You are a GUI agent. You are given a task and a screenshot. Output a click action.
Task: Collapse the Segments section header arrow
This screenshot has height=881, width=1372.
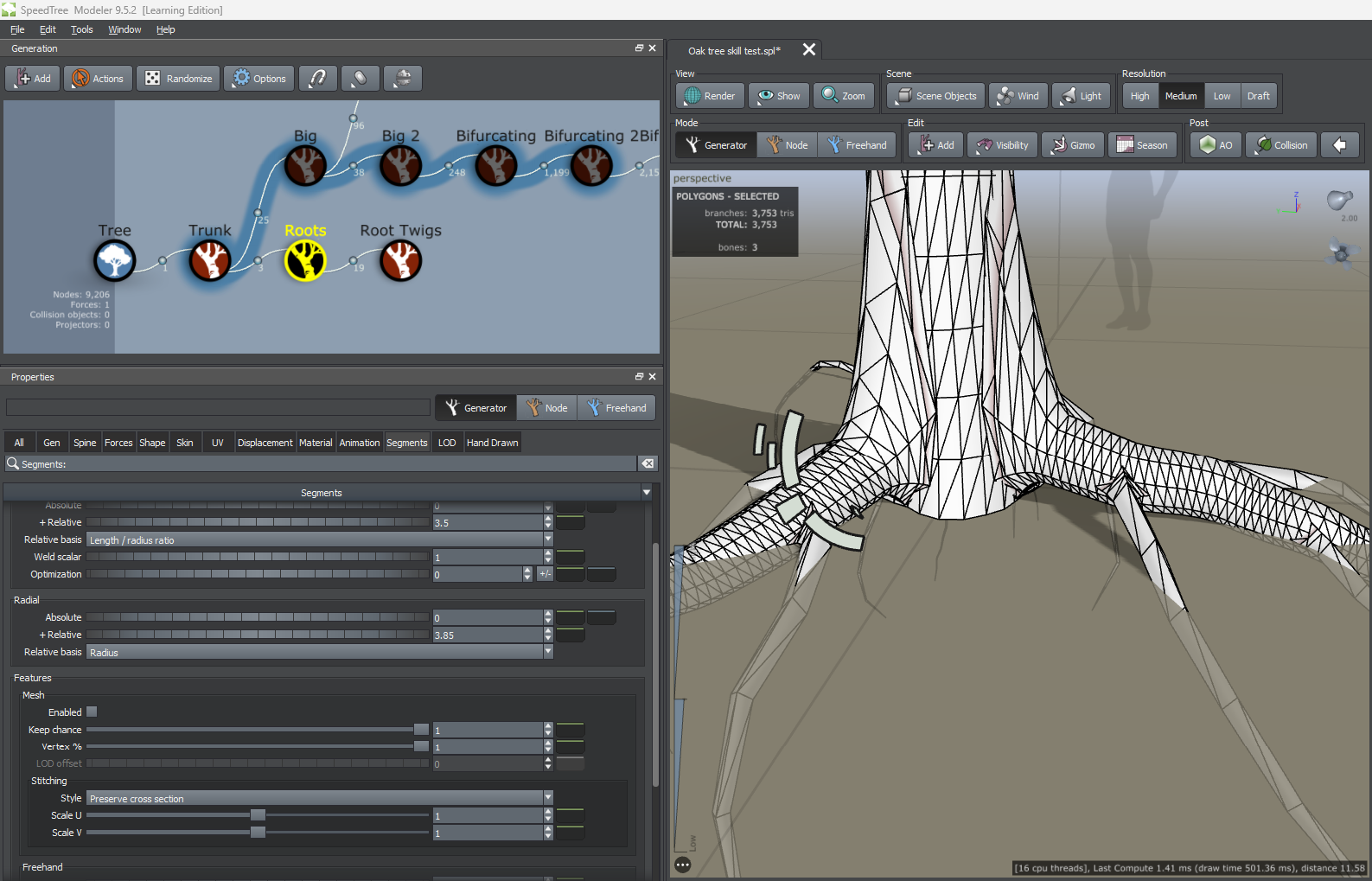coord(646,493)
